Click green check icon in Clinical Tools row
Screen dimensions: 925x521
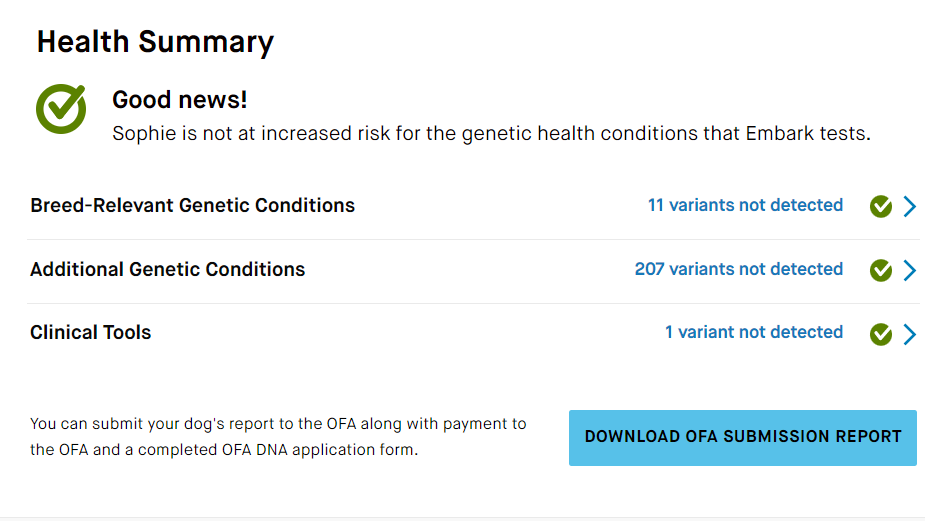(x=881, y=333)
